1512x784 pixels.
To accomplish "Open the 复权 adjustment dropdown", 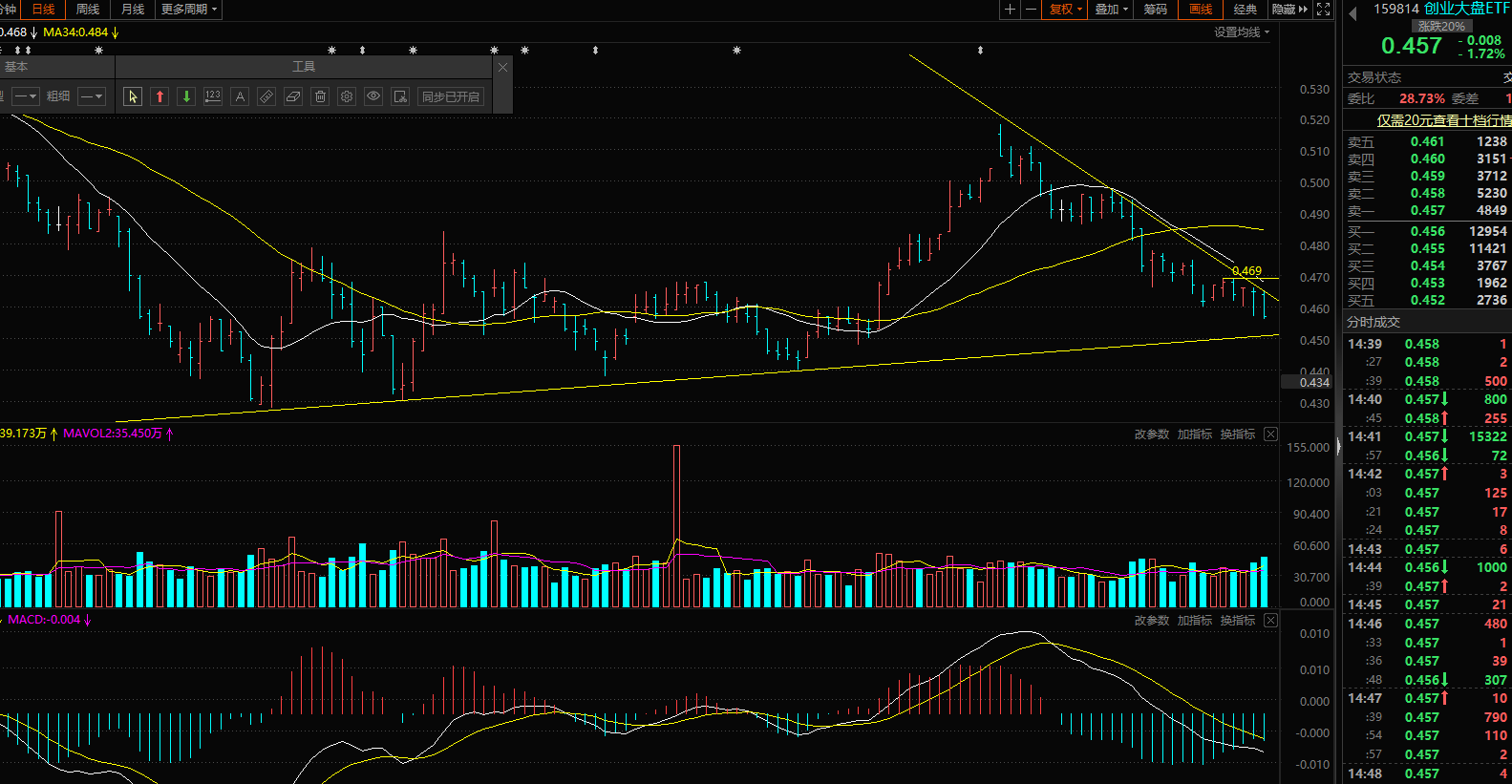I will 1065,10.
